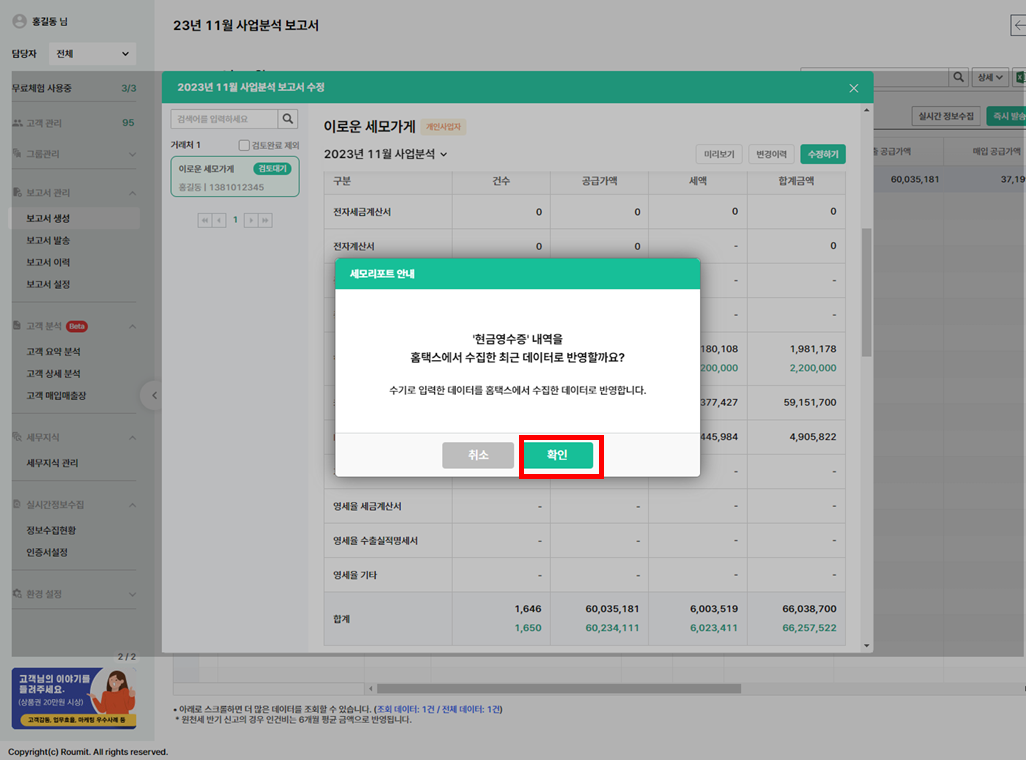1026x760 pixels.
Task: Open the 담당자 전체 dropdown
Action: point(92,54)
